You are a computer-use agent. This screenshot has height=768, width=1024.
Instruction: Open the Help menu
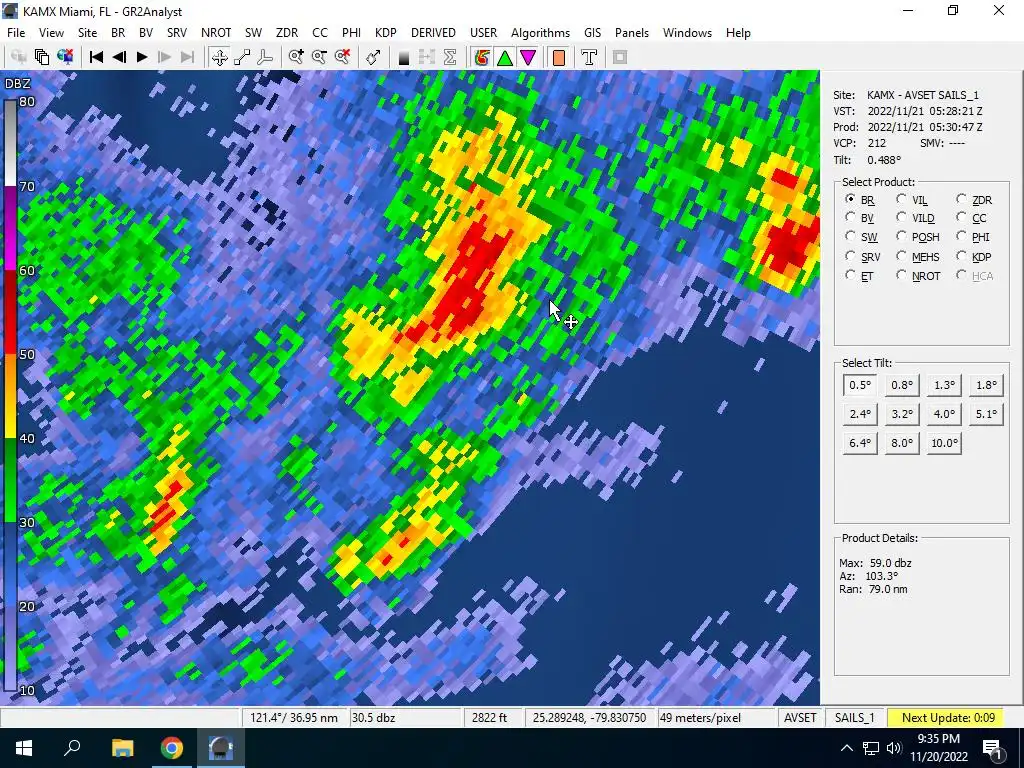coord(738,33)
